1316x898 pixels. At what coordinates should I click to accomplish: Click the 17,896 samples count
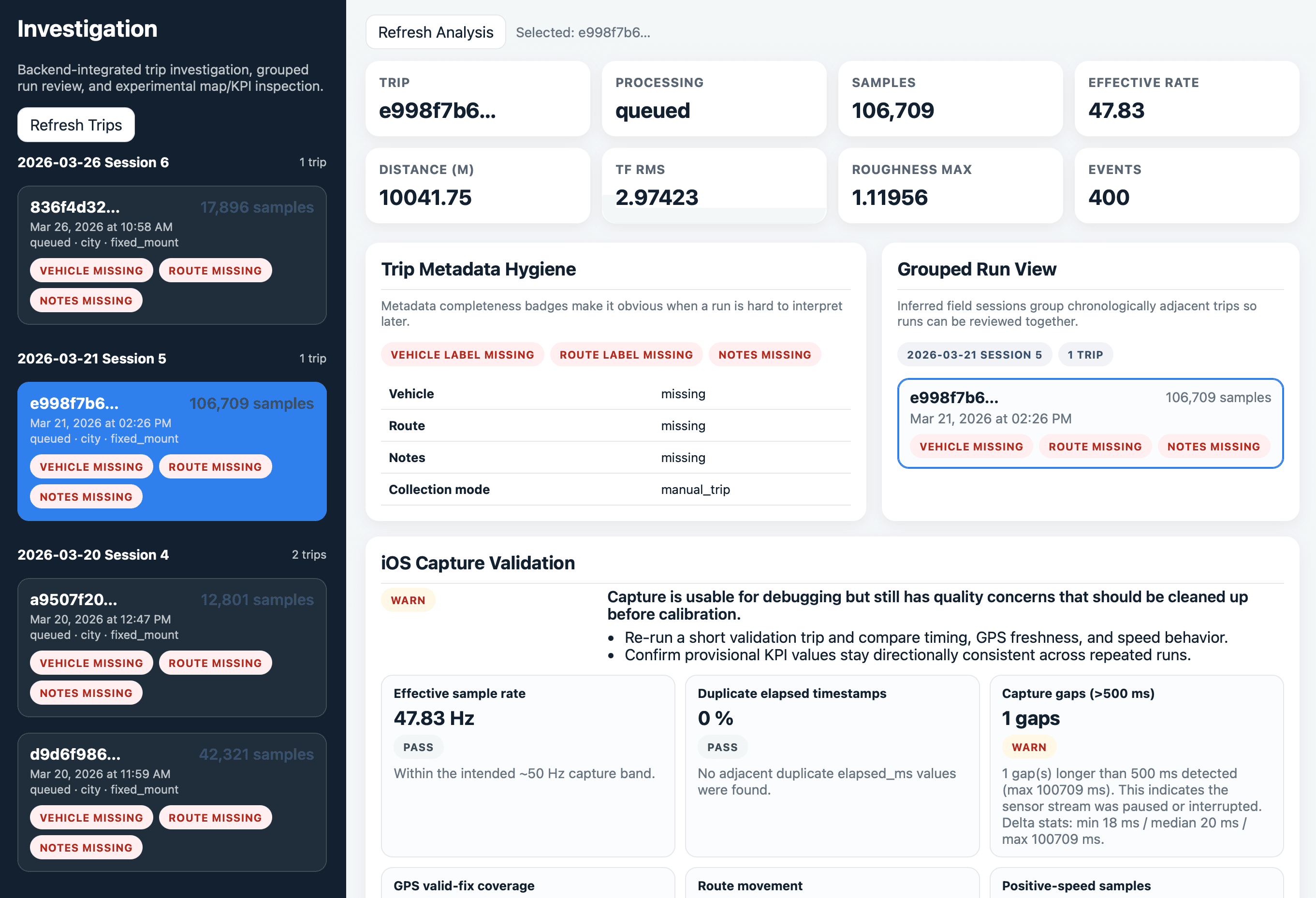(257, 207)
